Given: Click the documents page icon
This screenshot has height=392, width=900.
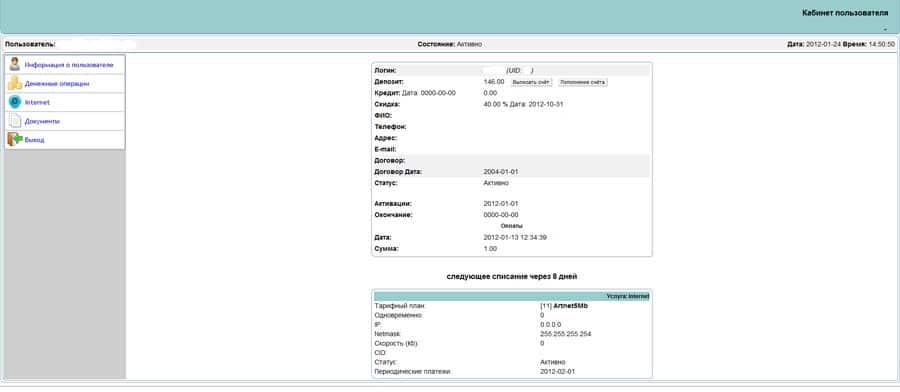Looking at the screenshot, I should (15, 121).
